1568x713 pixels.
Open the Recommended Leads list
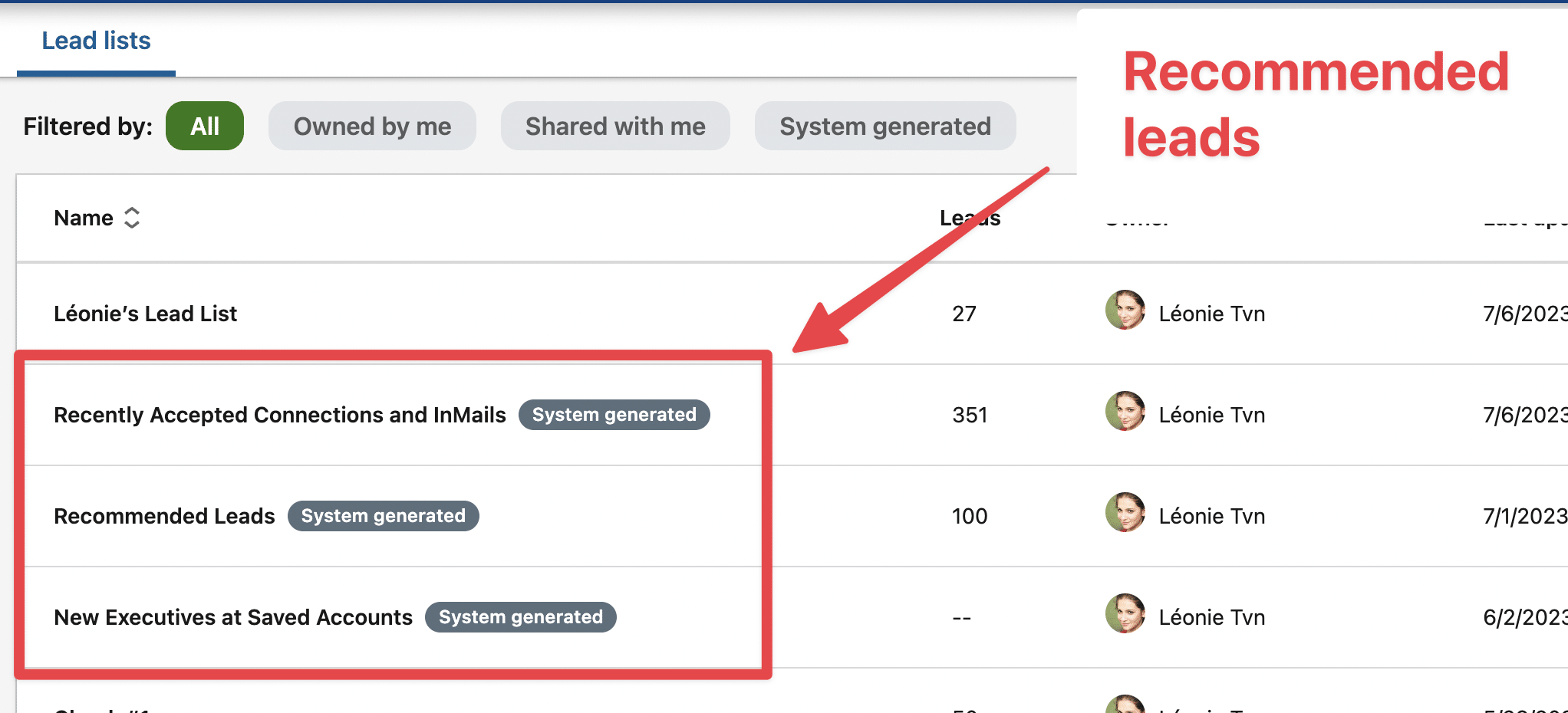coord(163,515)
